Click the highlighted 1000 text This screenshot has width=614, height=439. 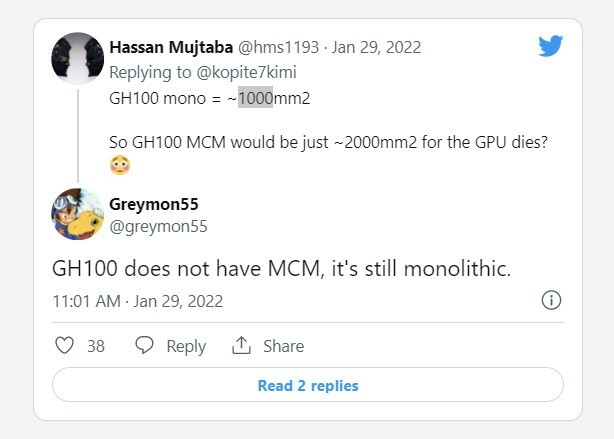pos(255,99)
